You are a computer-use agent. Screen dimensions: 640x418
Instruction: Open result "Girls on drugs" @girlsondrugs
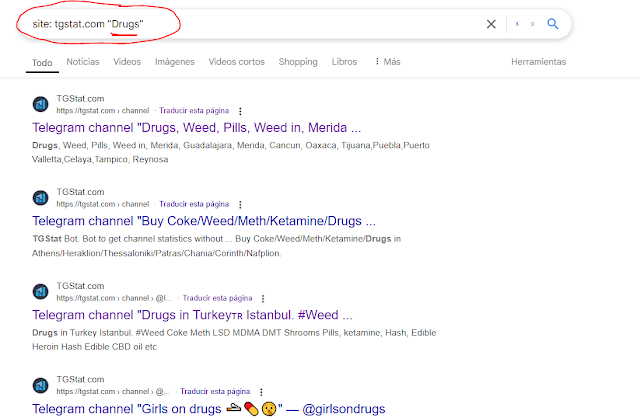point(209,409)
